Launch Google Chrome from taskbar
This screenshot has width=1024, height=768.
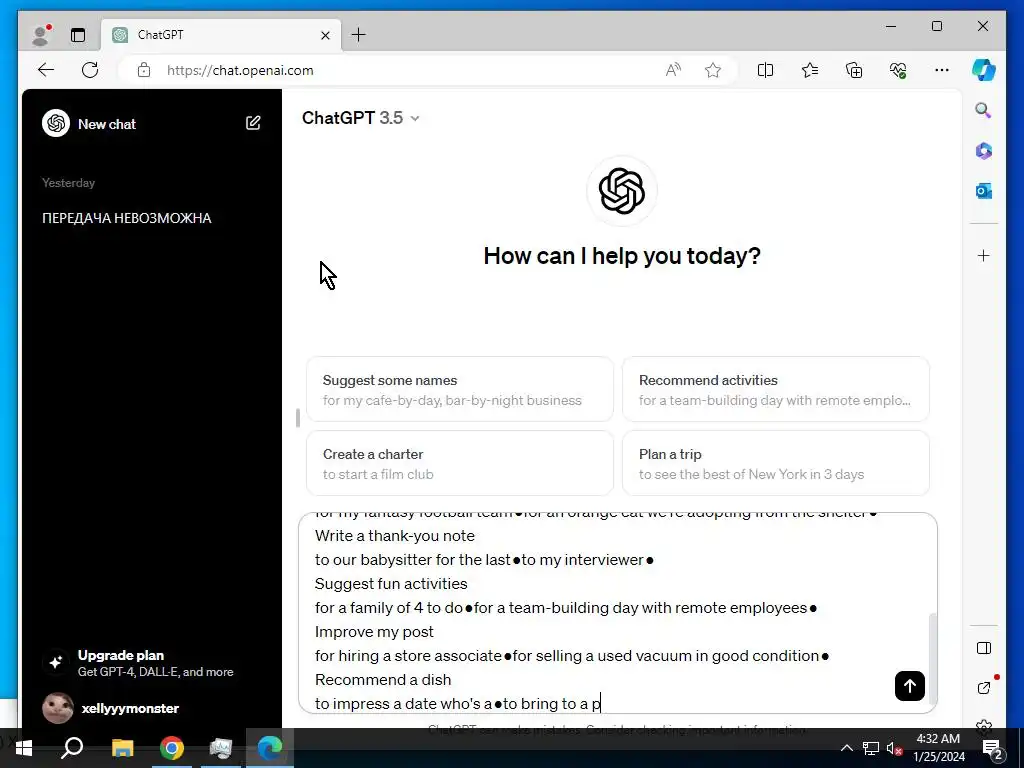coord(172,748)
